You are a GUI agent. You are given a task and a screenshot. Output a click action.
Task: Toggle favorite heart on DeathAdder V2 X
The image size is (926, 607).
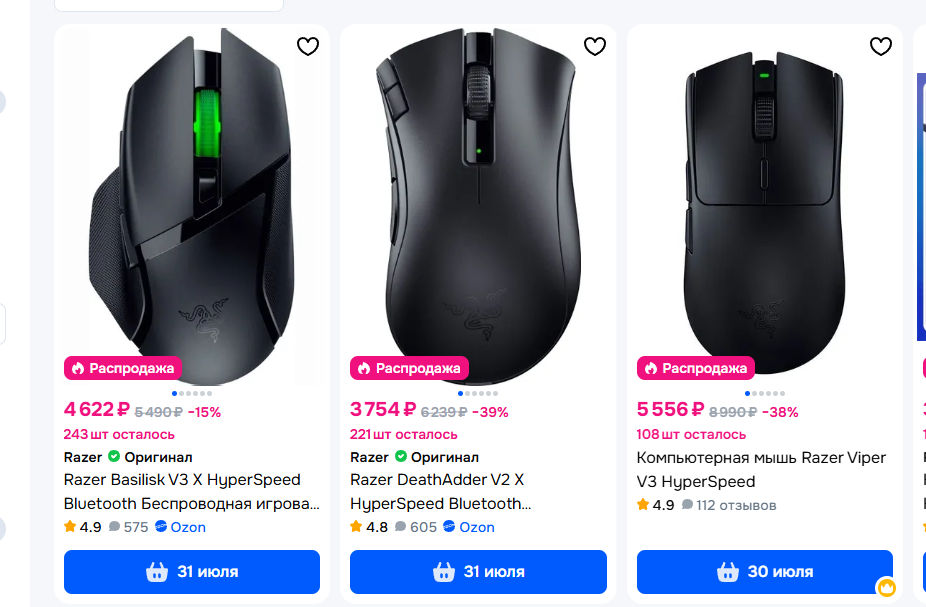[595, 46]
